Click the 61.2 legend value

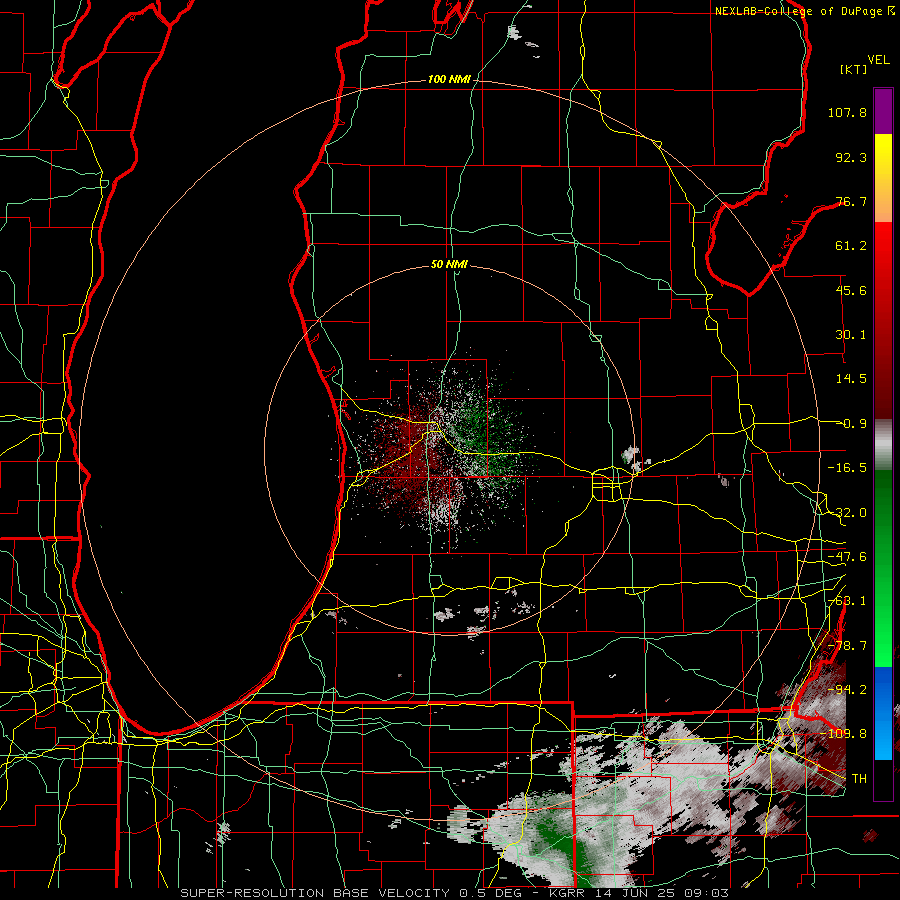[x=851, y=246]
